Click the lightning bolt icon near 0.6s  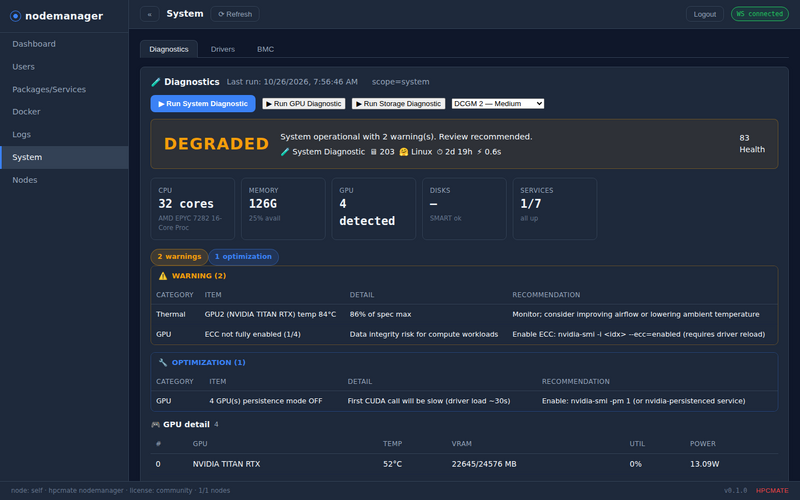[x=479, y=152]
